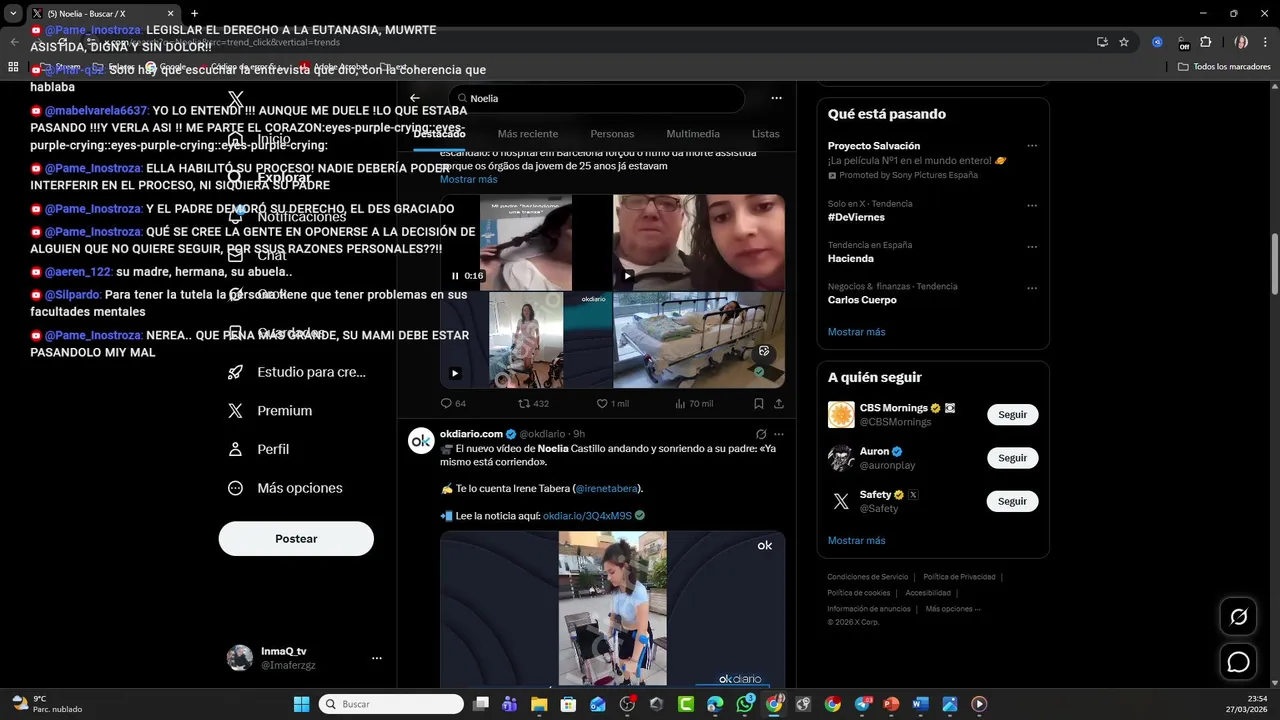
Task: Open Hacienda trend three-dot menu
Action: (1032, 246)
